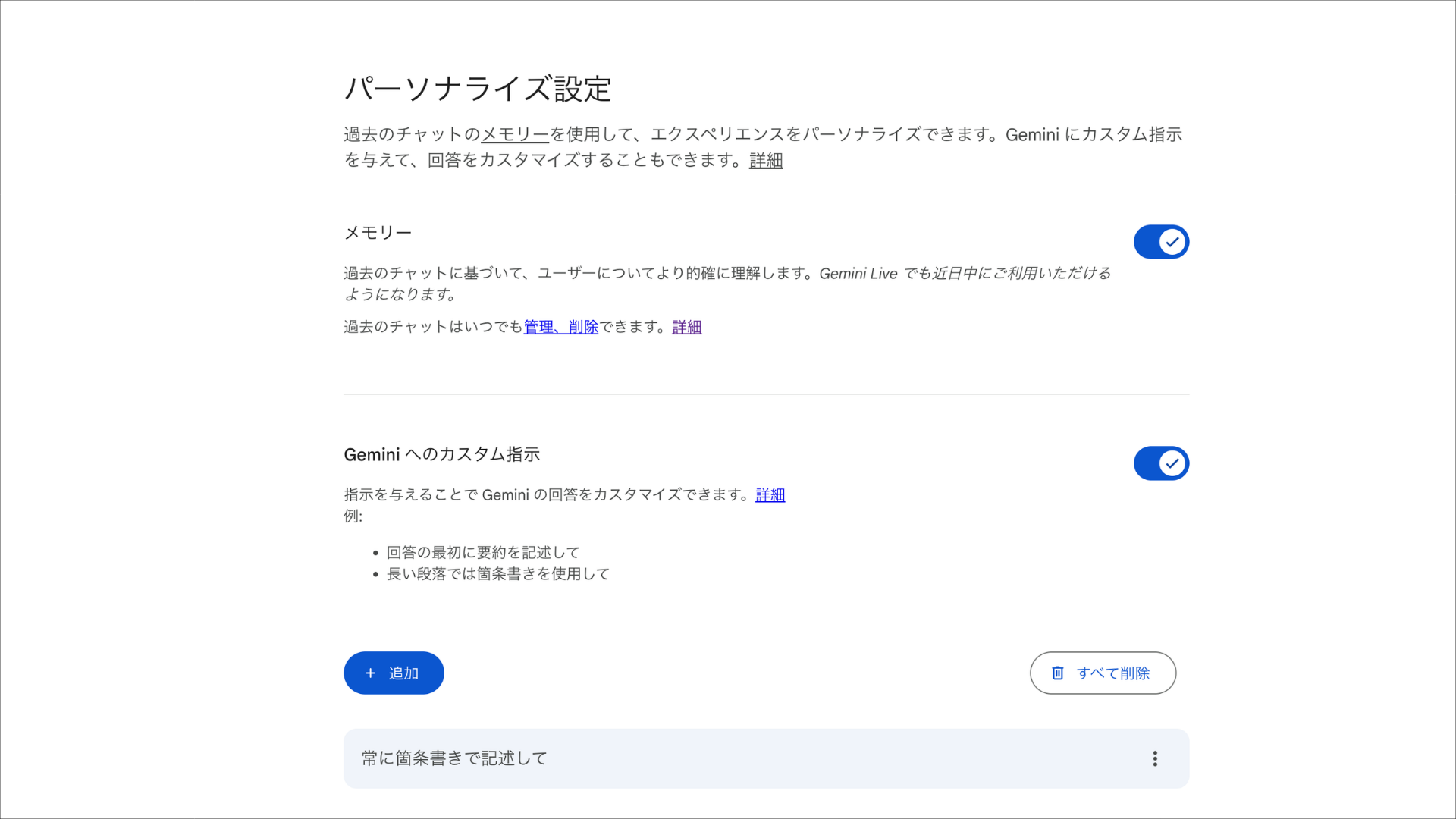Open the underlined メモリー link in the description
The height and width of the screenshot is (819, 1456).
[x=515, y=134]
